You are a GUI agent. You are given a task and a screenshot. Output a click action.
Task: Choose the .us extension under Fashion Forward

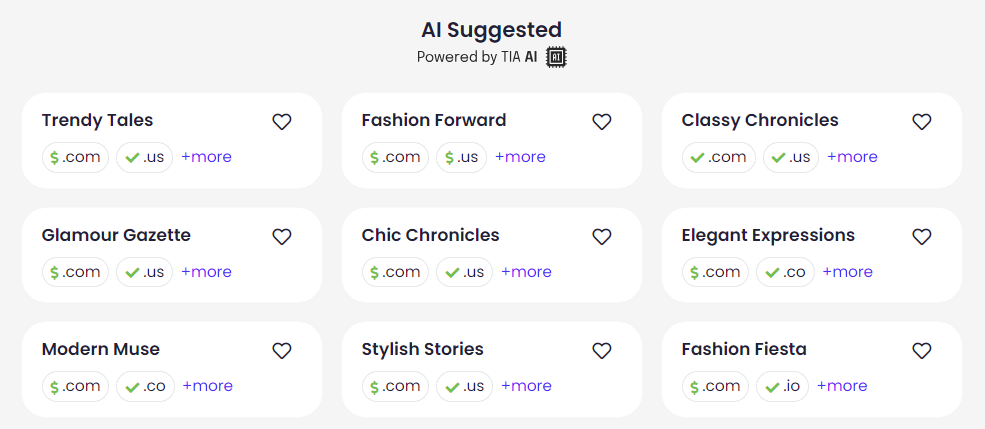[x=461, y=157]
